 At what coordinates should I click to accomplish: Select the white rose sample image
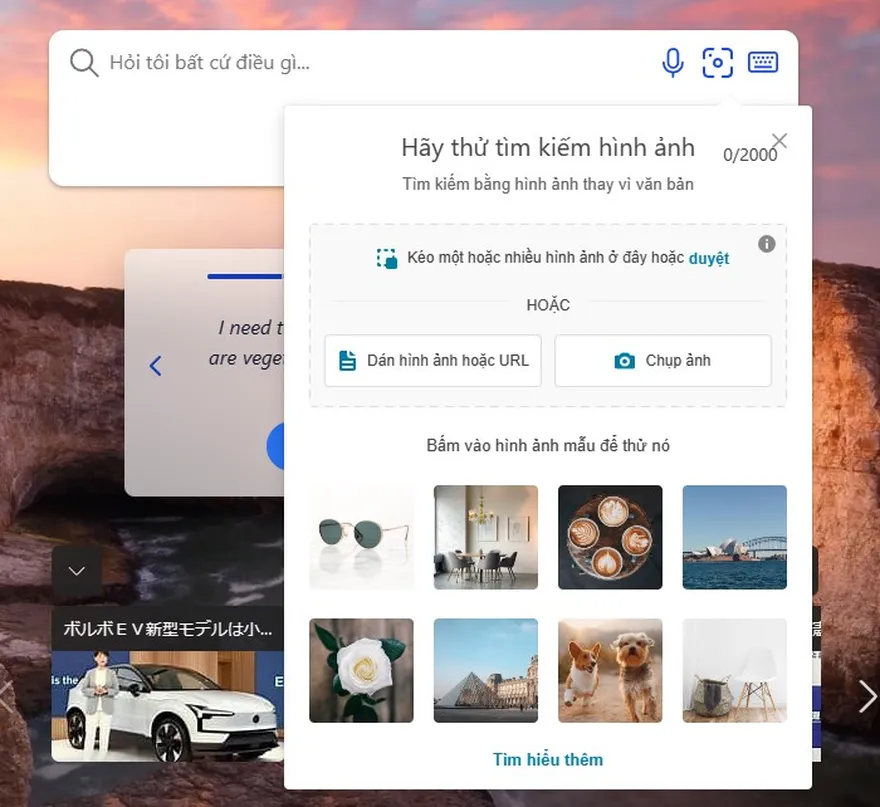361,670
